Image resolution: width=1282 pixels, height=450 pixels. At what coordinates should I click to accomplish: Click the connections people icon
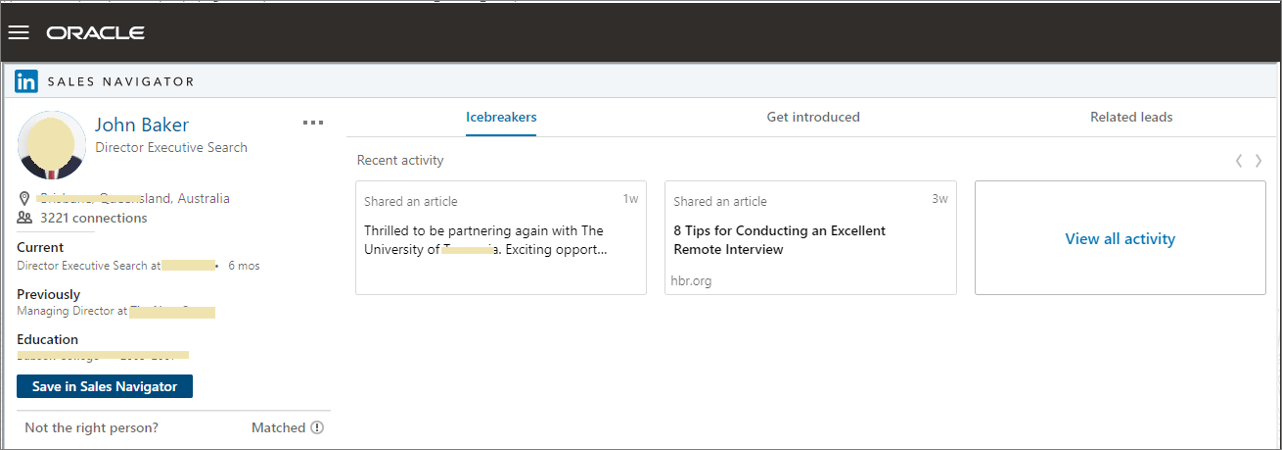click(25, 218)
